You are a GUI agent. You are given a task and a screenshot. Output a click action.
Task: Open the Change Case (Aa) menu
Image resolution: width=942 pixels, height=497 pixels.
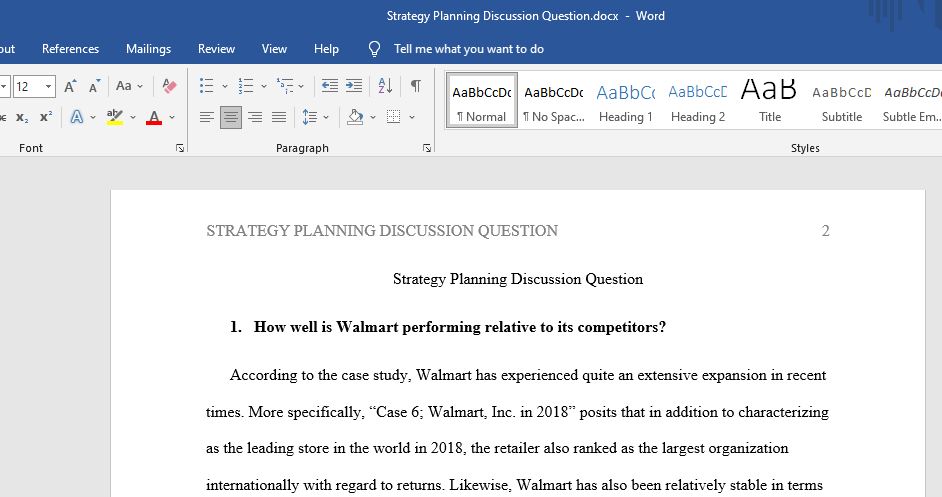(x=129, y=86)
